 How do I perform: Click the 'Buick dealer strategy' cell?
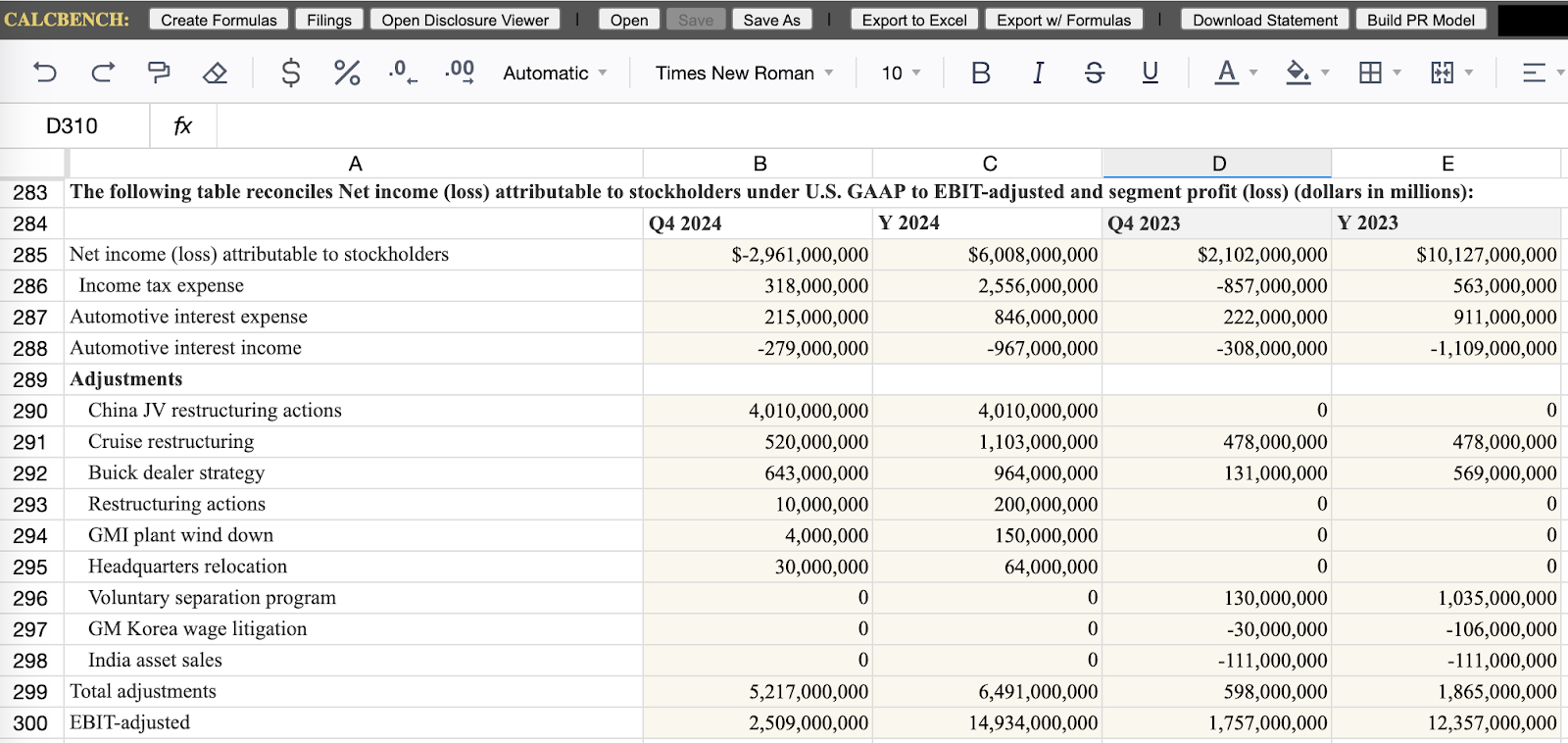pos(354,473)
